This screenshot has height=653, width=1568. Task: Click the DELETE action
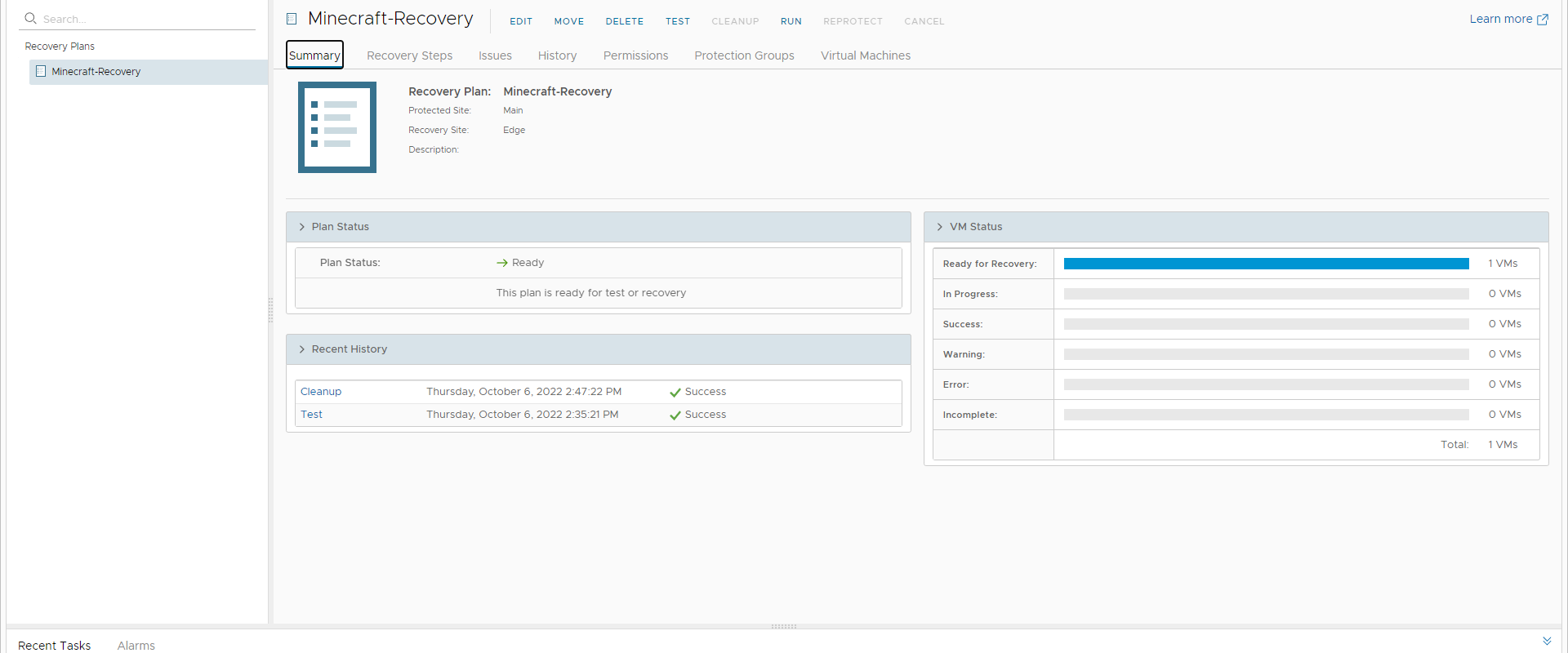(x=625, y=21)
